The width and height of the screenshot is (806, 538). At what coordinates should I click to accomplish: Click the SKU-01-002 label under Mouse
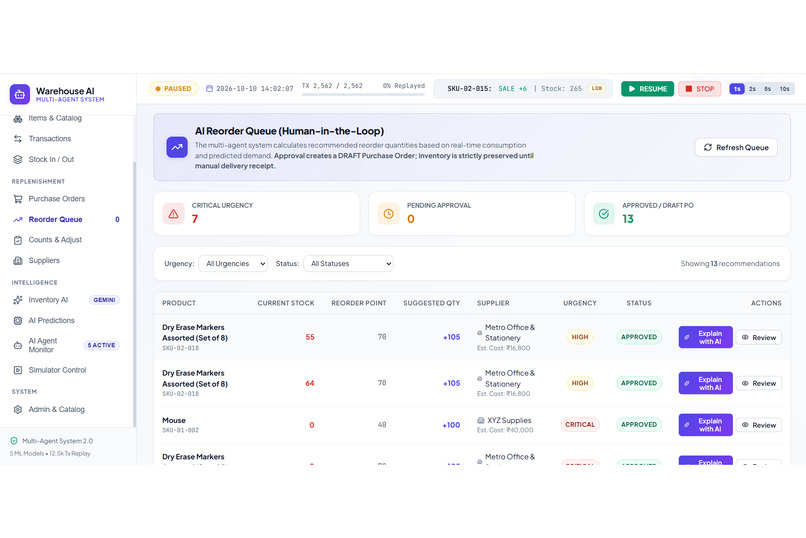[180, 431]
